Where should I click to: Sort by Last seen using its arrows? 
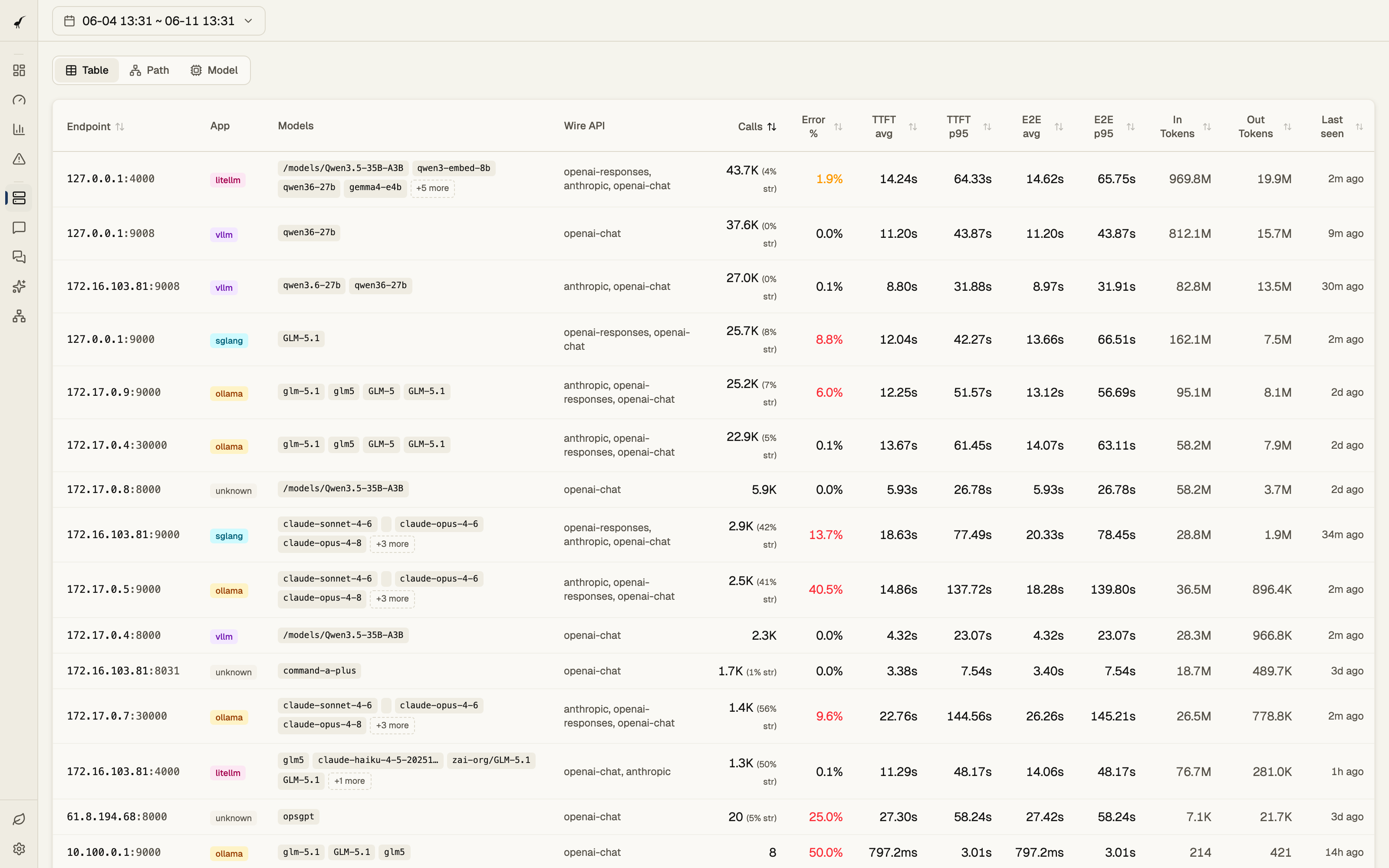click(1359, 127)
